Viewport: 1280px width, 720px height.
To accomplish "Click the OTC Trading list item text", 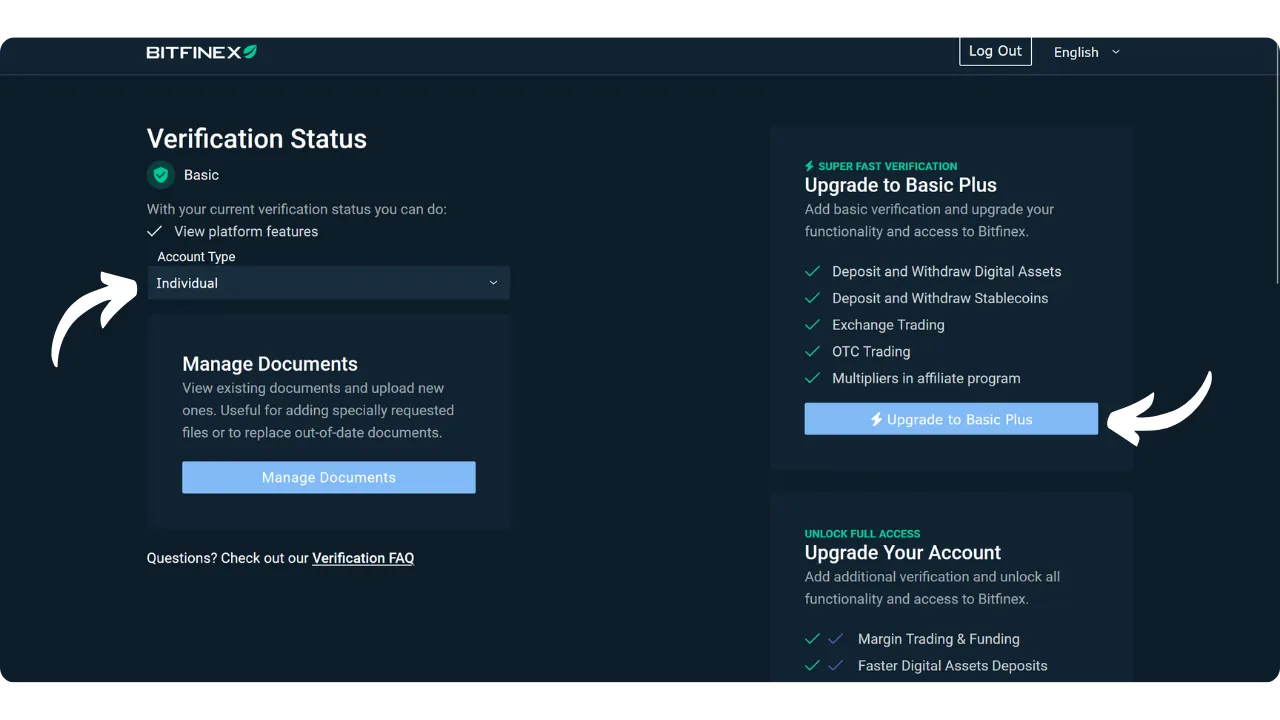I will (871, 352).
